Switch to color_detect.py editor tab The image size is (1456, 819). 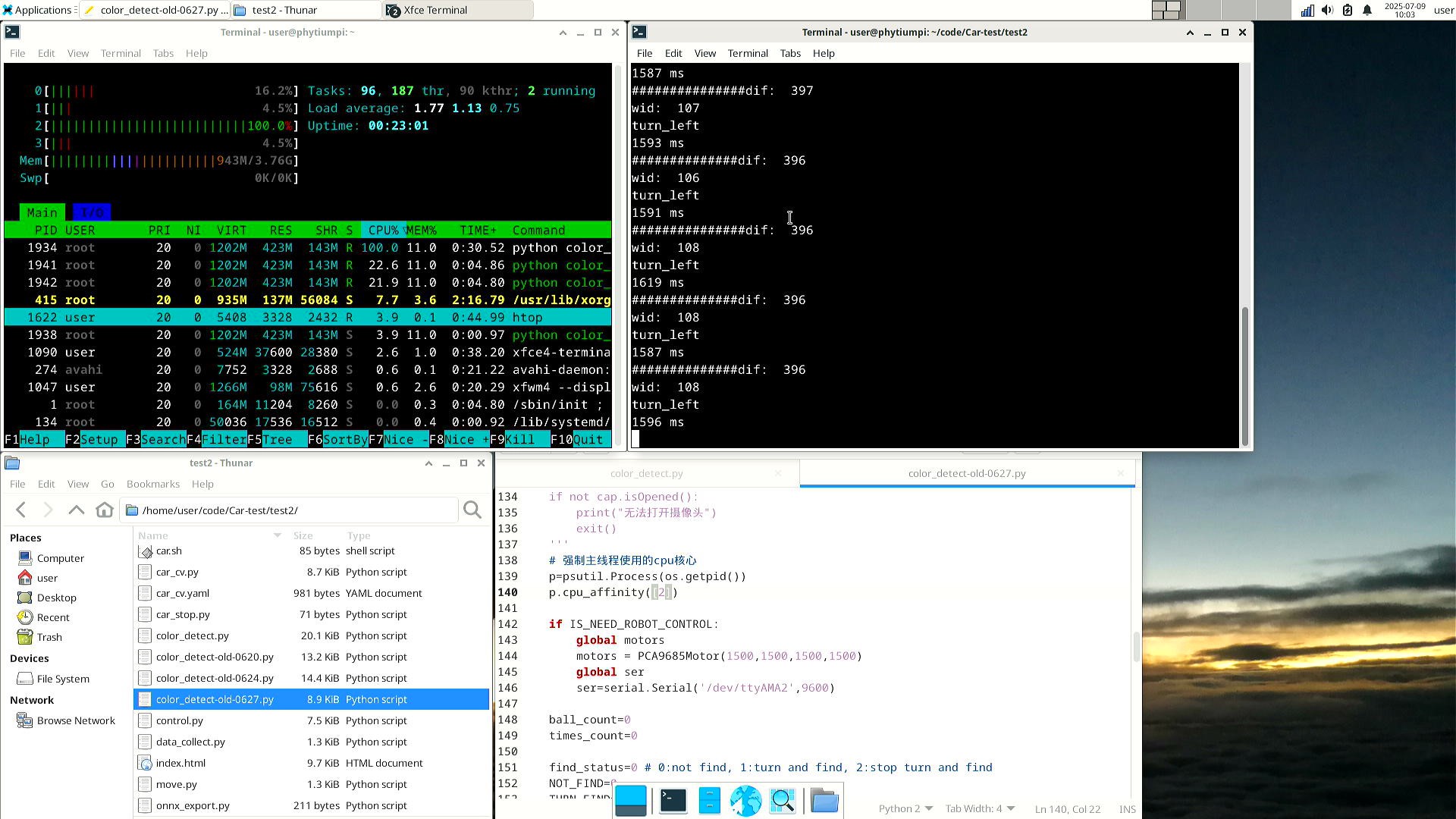(x=646, y=473)
